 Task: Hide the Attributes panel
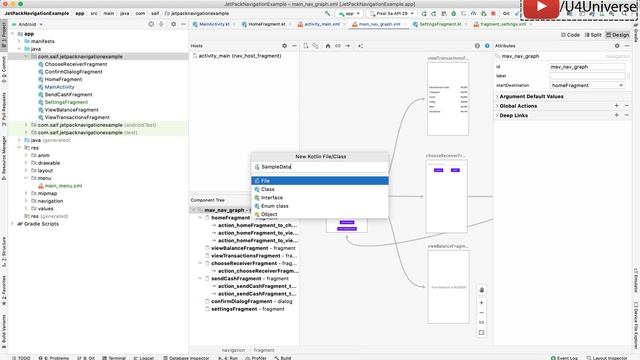tap(627, 46)
